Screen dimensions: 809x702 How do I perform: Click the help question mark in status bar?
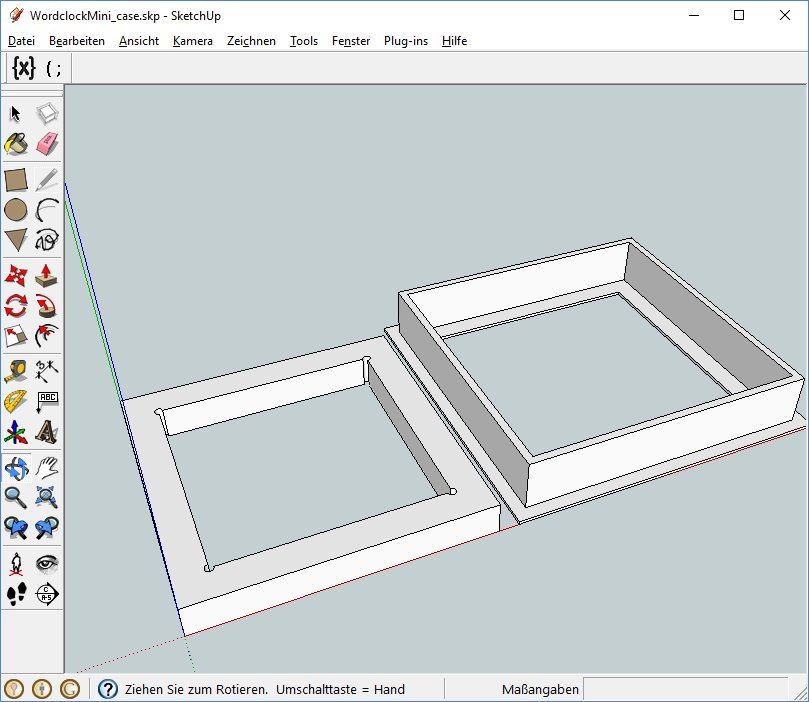(107, 689)
